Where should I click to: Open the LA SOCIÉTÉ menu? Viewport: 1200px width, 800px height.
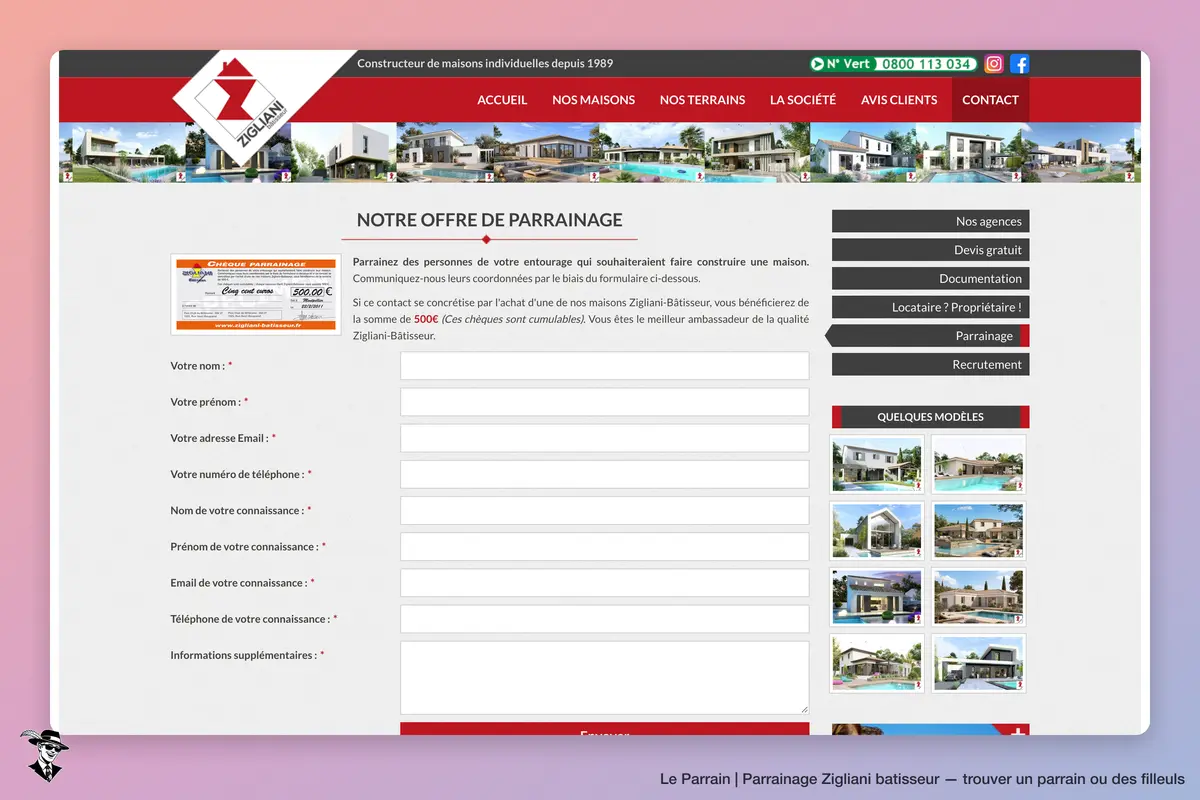point(803,100)
